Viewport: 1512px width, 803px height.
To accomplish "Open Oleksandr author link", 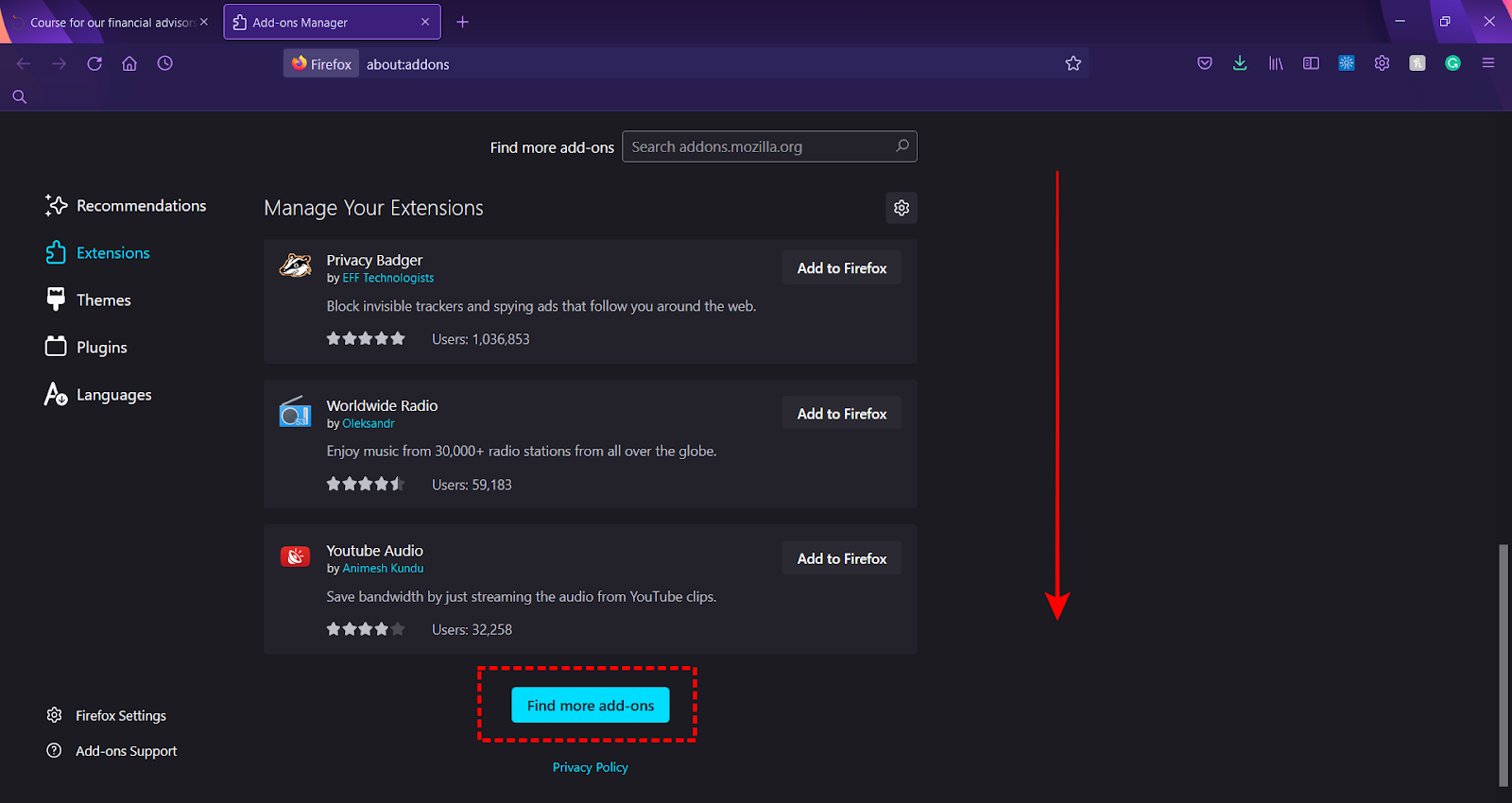I will tap(369, 423).
